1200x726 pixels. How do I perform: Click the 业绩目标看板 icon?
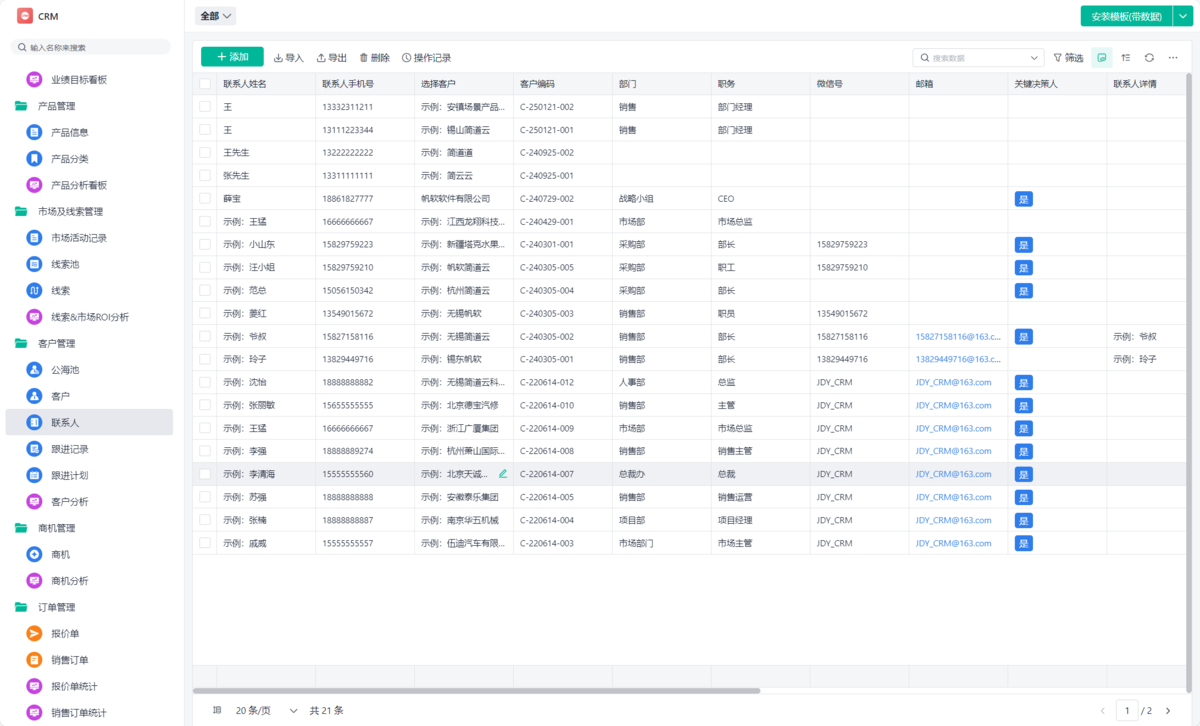(x=34, y=79)
